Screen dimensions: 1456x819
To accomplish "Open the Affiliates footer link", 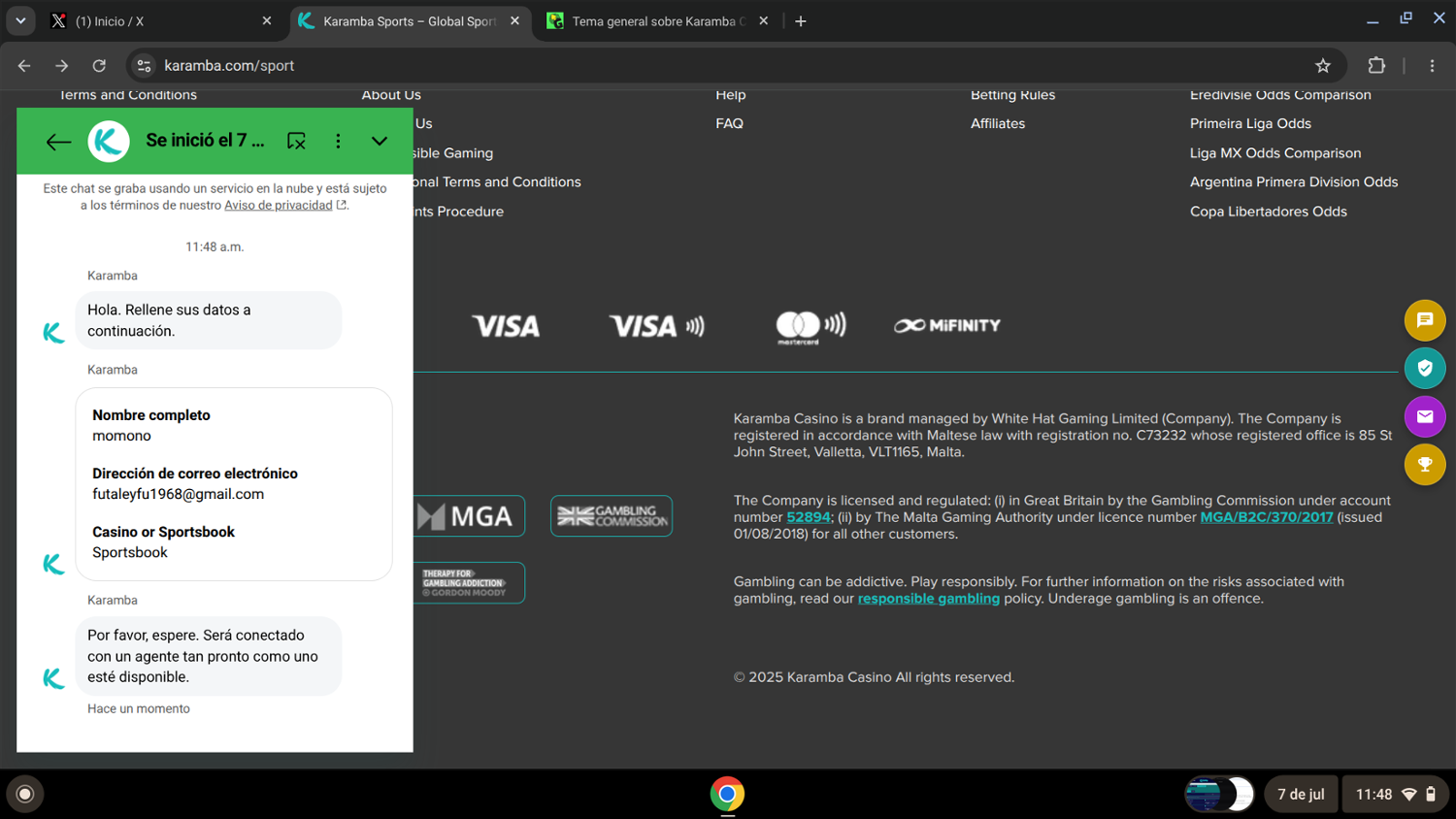I will point(997,124).
